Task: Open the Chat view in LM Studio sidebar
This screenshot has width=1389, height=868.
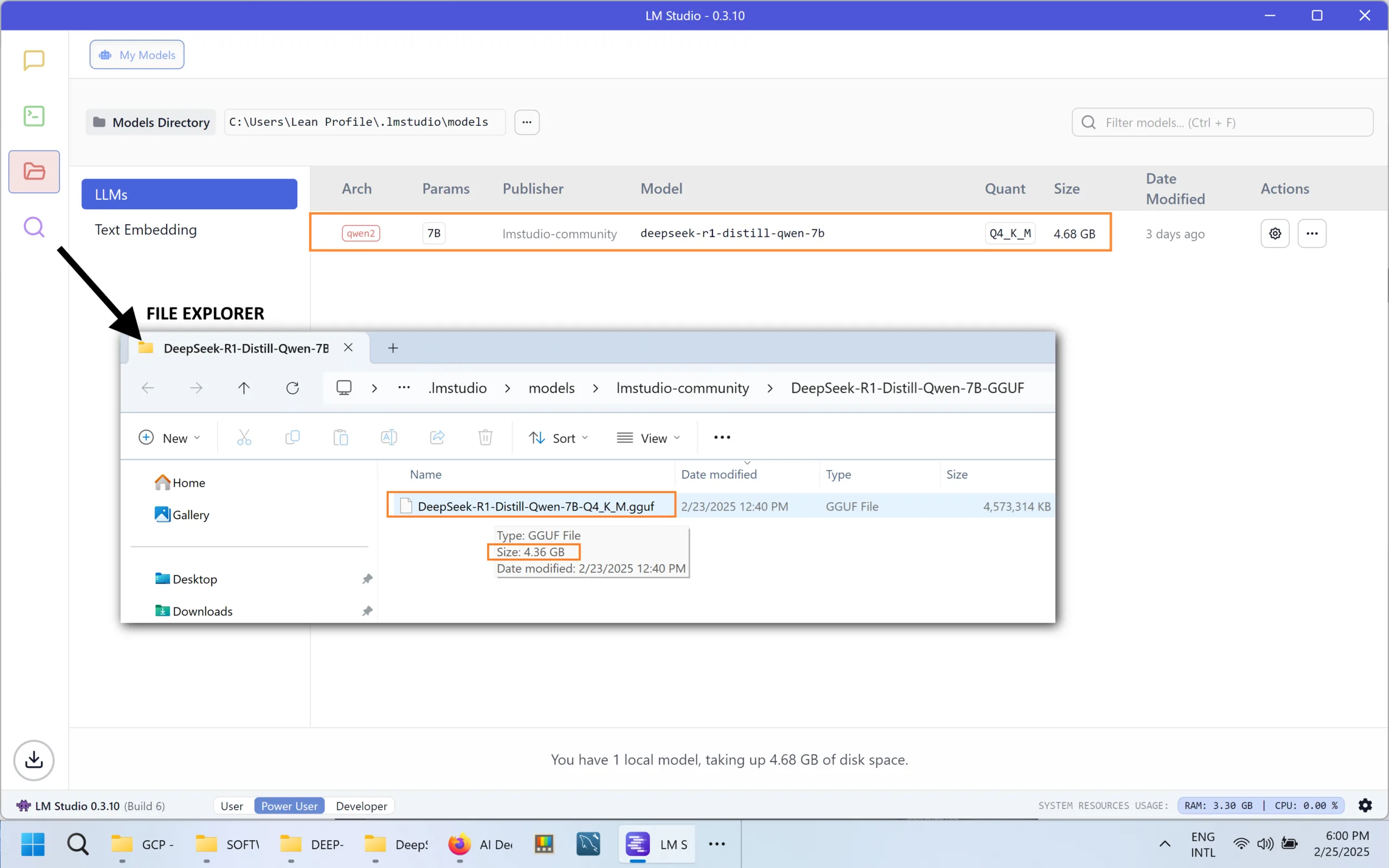Action: [x=34, y=60]
